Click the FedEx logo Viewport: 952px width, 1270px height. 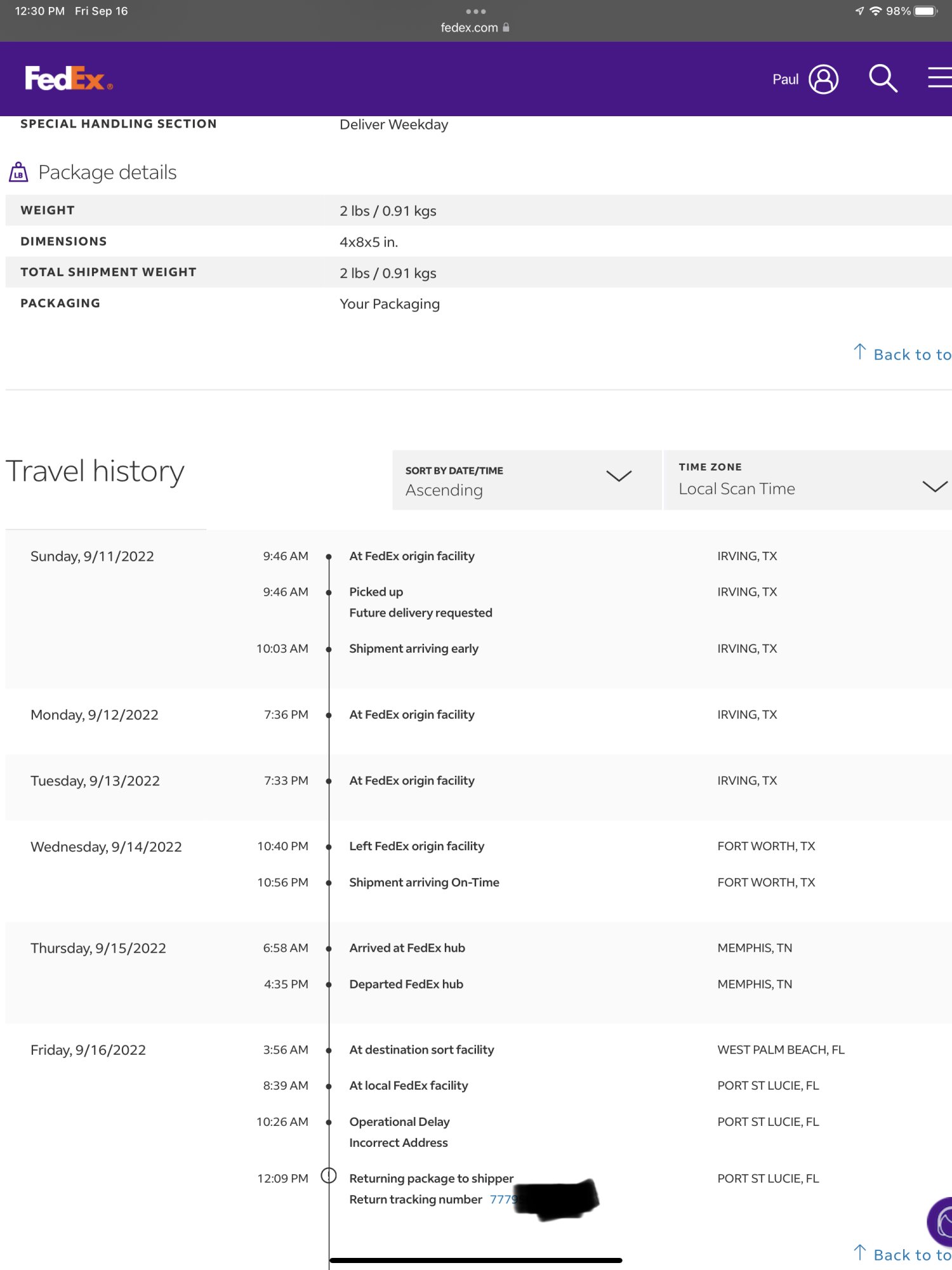click(x=69, y=79)
